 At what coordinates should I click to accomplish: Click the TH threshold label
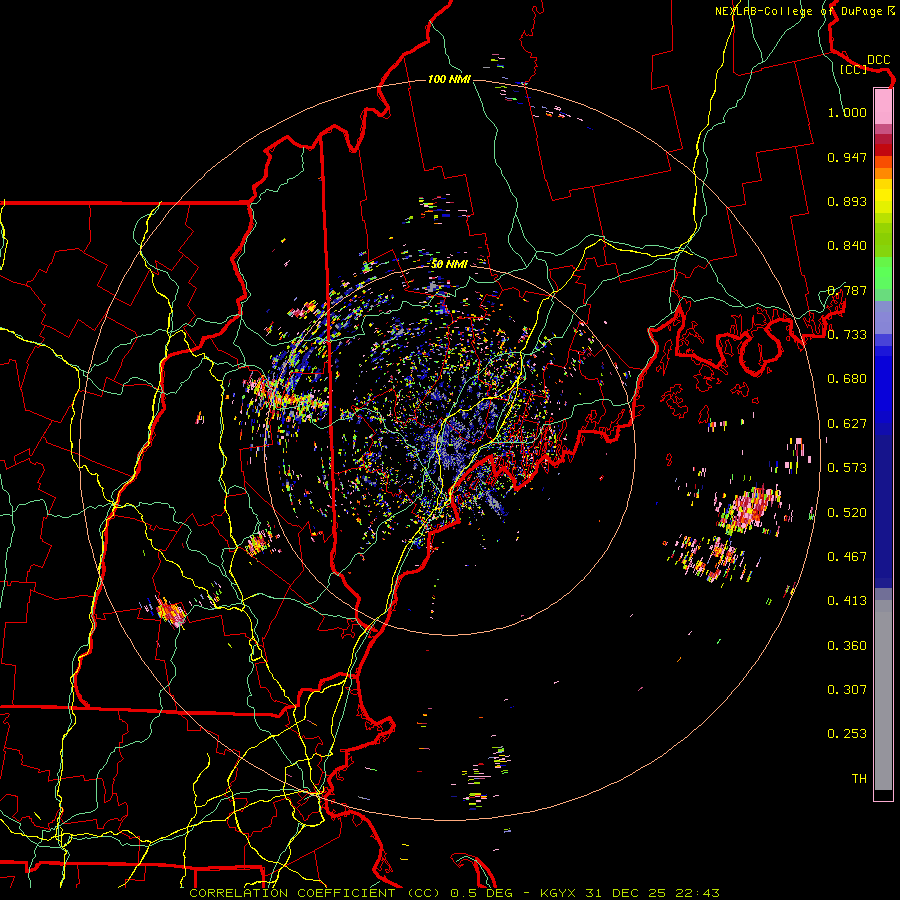pos(859,779)
